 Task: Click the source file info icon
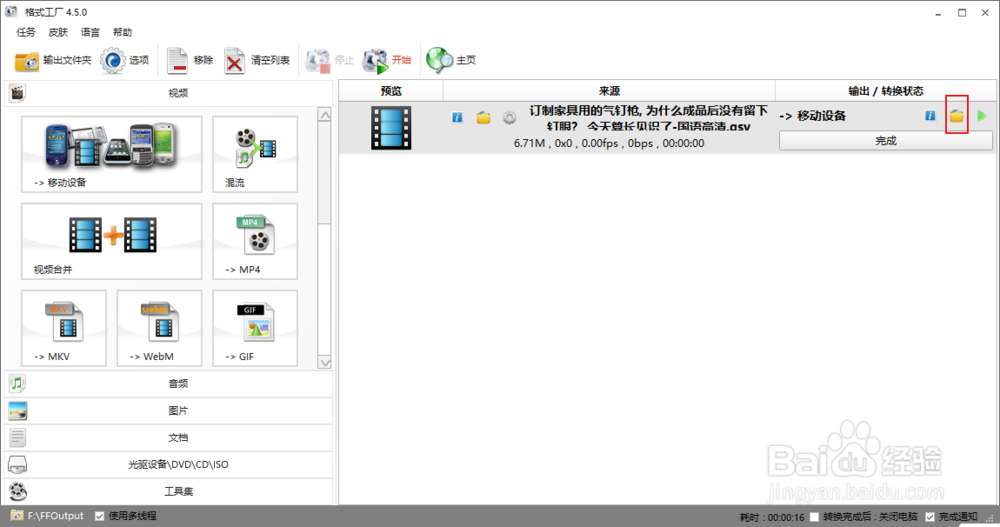pyautogui.click(x=457, y=117)
